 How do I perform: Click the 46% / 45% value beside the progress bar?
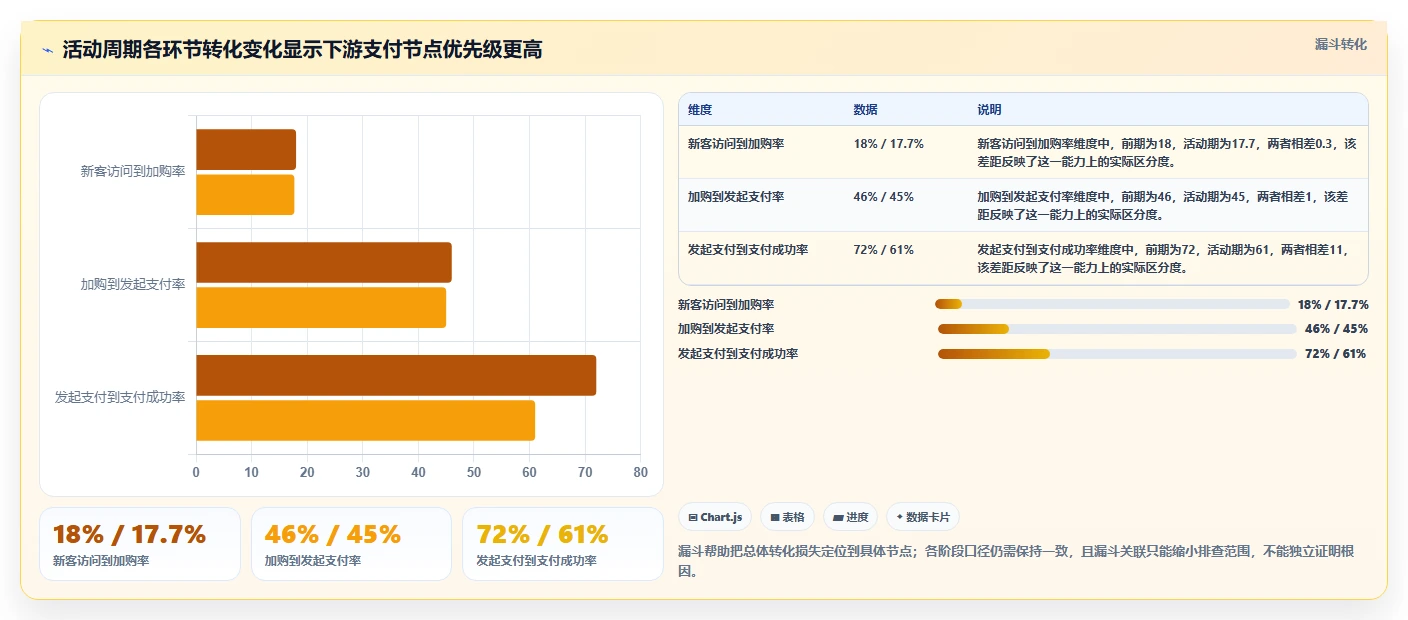(1336, 329)
